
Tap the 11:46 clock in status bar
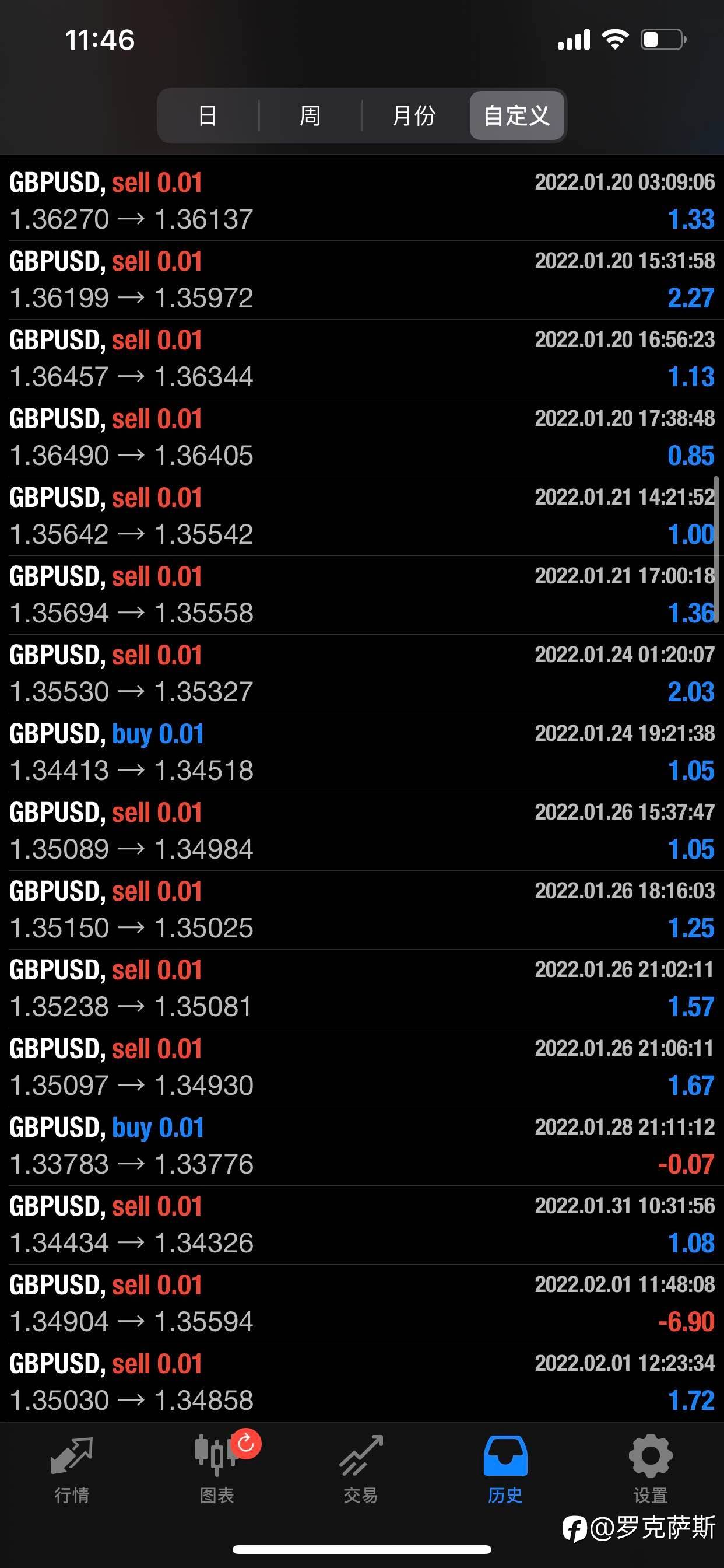(100, 40)
